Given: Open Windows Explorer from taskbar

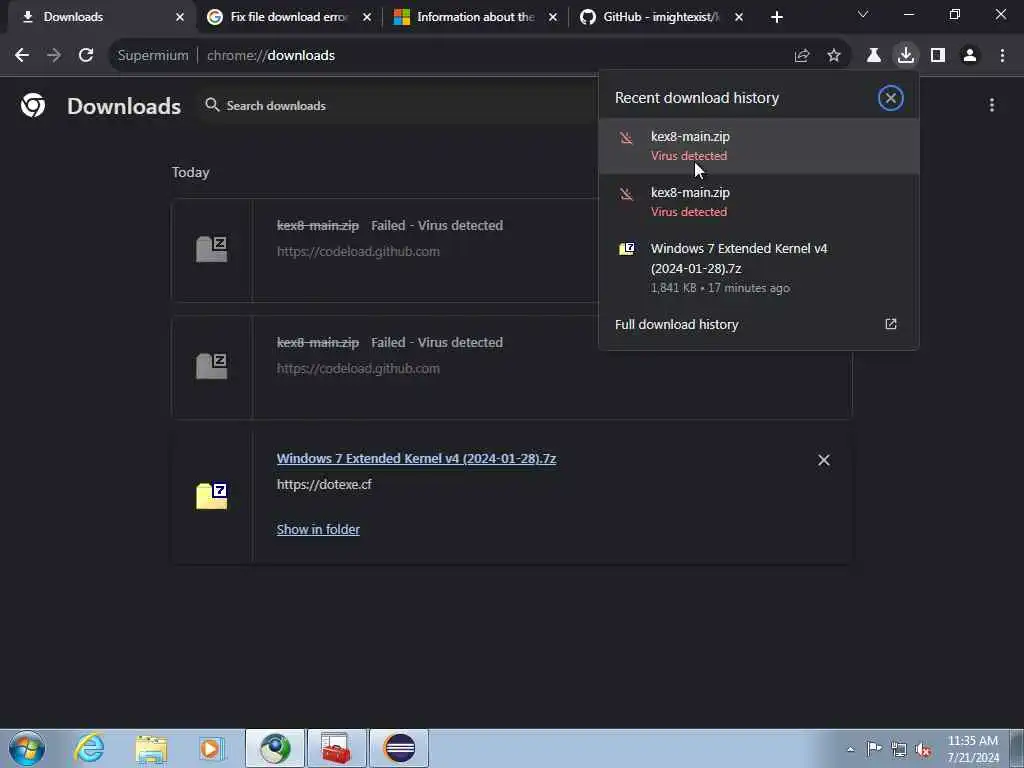Looking at the screenshot, I should tap(151, 748).
